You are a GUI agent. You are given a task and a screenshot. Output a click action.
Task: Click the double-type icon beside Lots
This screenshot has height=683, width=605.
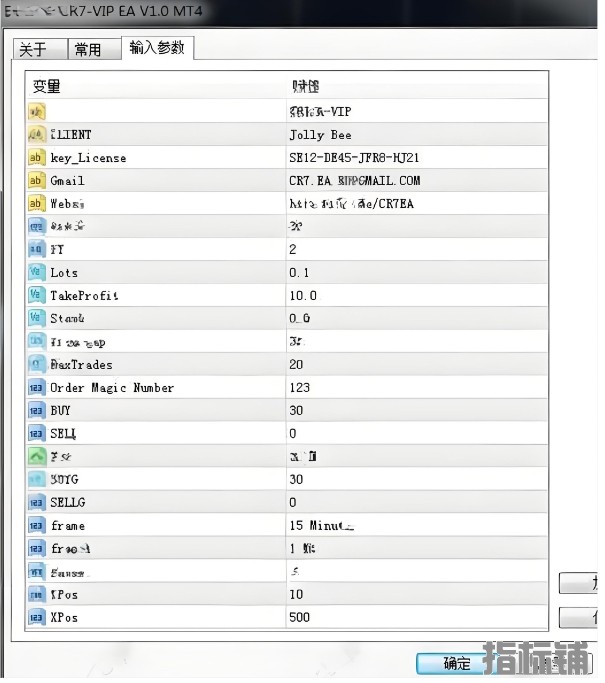(x=36, y=273)
